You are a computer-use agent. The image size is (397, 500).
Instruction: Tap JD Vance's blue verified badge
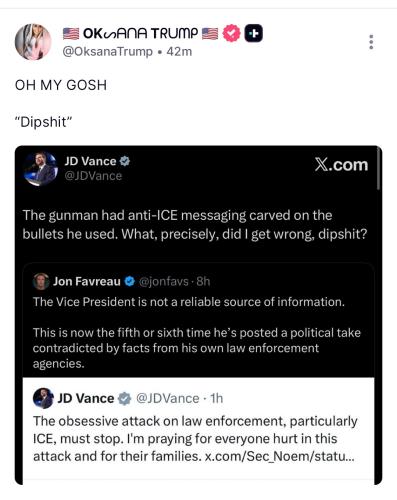point(125,161)
